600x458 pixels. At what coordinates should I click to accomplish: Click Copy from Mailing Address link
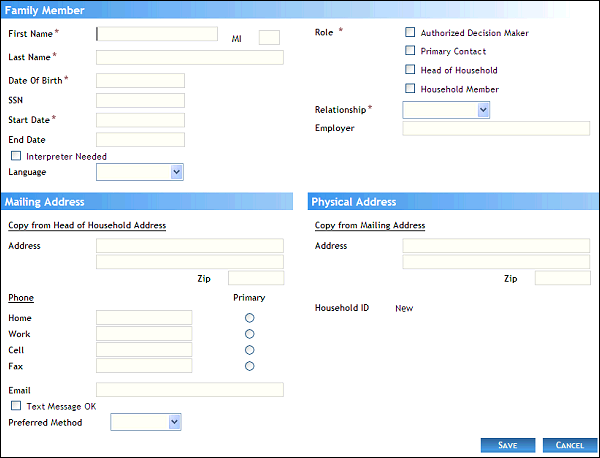pyautogui.click(x=369, y=226)
